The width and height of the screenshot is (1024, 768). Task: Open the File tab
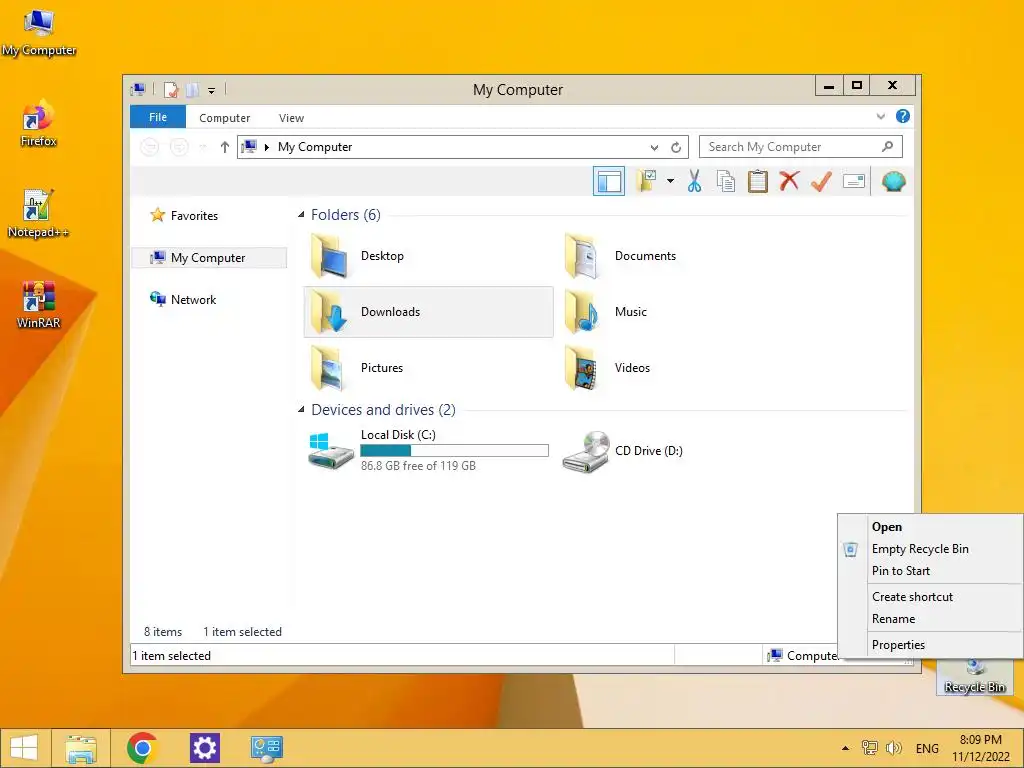pos(158,117)
